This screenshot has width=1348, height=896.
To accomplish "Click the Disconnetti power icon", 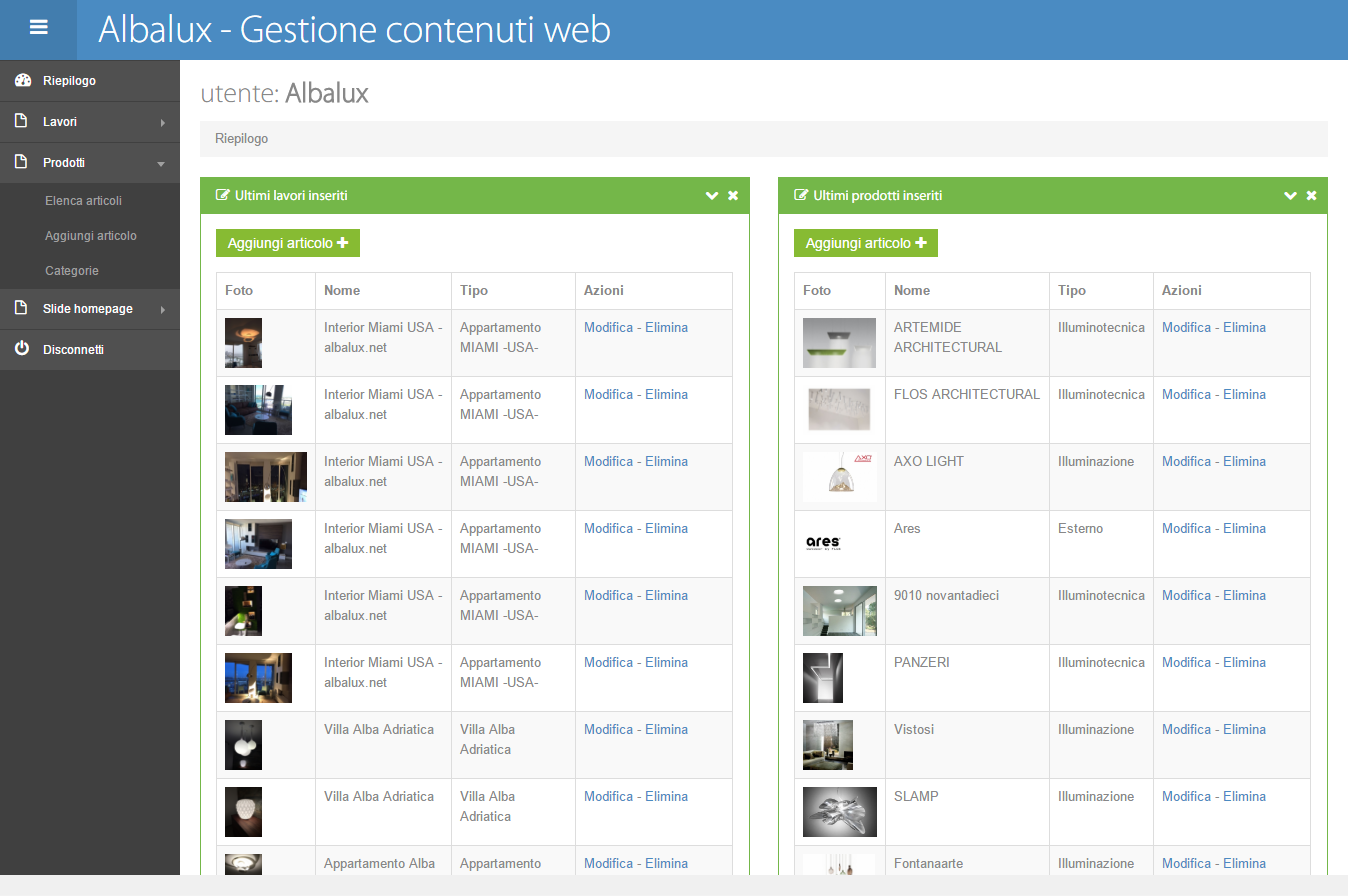I will pyautogui.click(x=22, y=350).
